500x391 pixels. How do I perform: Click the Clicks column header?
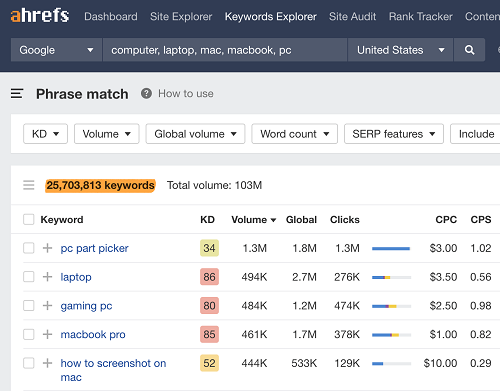tap(345, 220)
